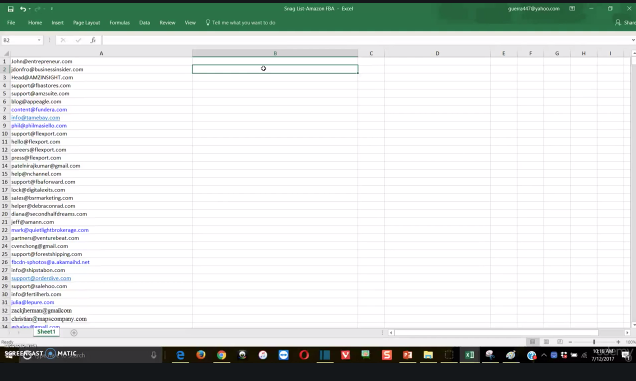Screen dimensions: 636x381
Task: Open Microsoft Edge from the taskbar
Action: click(180, 355)
